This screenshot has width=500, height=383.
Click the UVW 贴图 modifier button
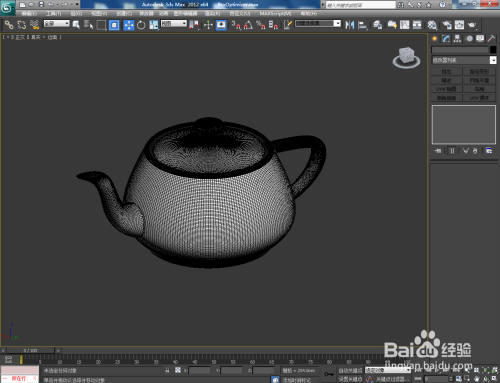[x=446, y=89]
